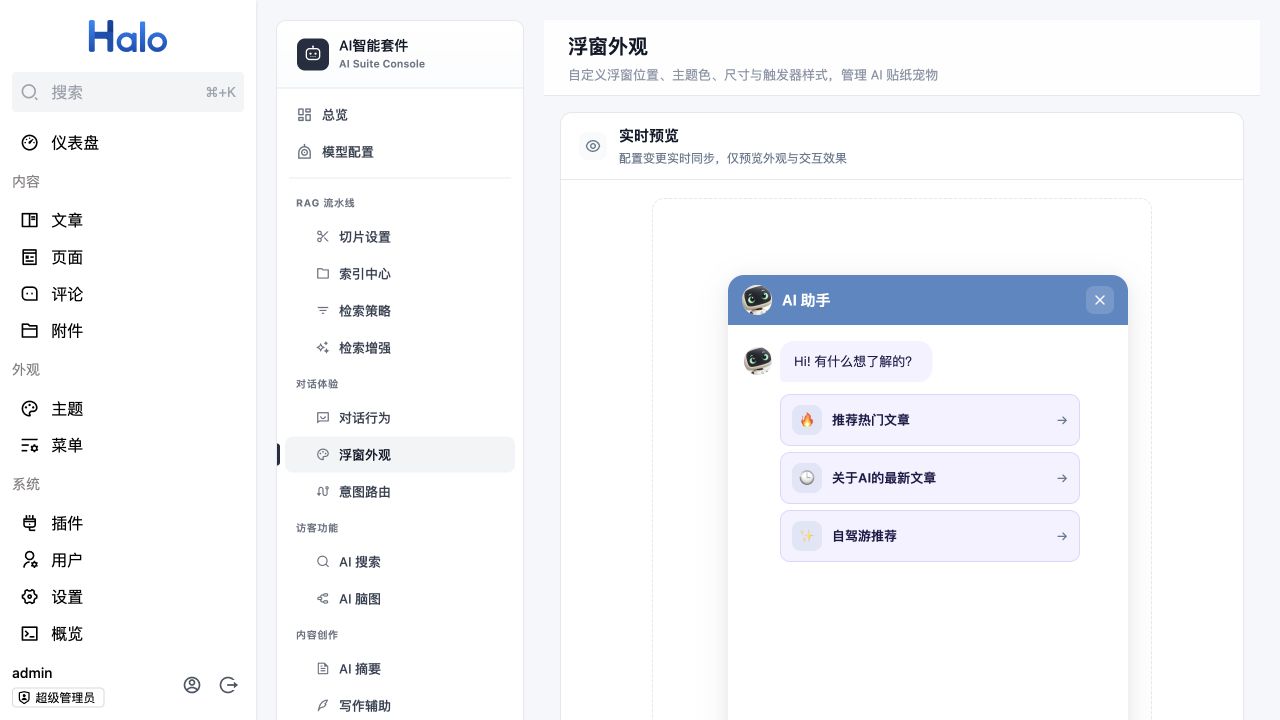This screenshot has width=1280, height=720.
Task: Click the eye icon beside 实时预览
Action: 593,146
